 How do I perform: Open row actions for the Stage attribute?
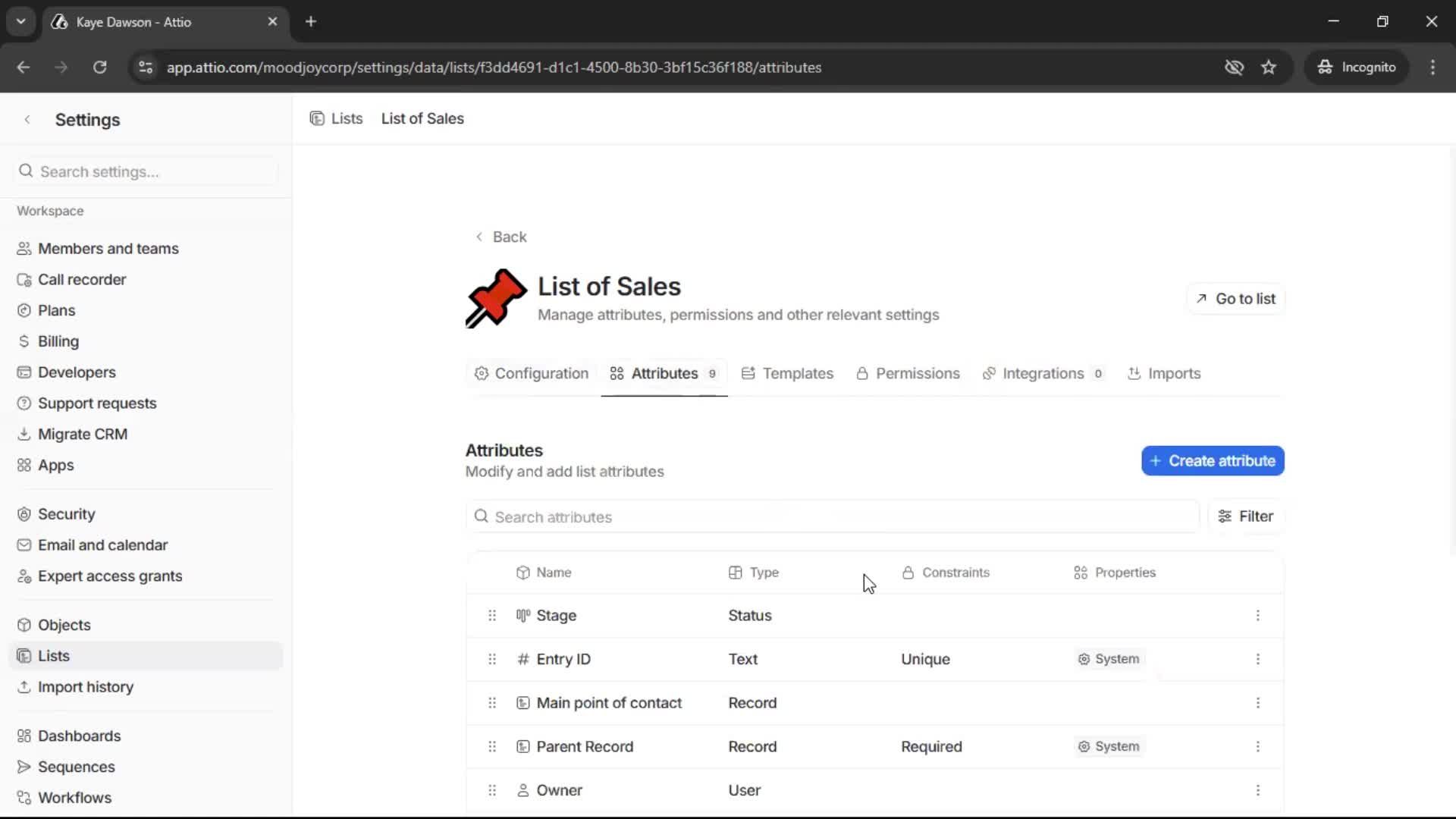point(1258,615)
